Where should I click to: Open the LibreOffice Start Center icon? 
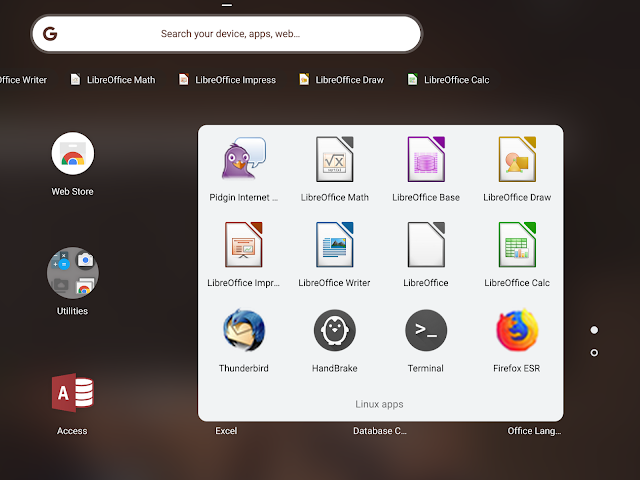point(426,244)
